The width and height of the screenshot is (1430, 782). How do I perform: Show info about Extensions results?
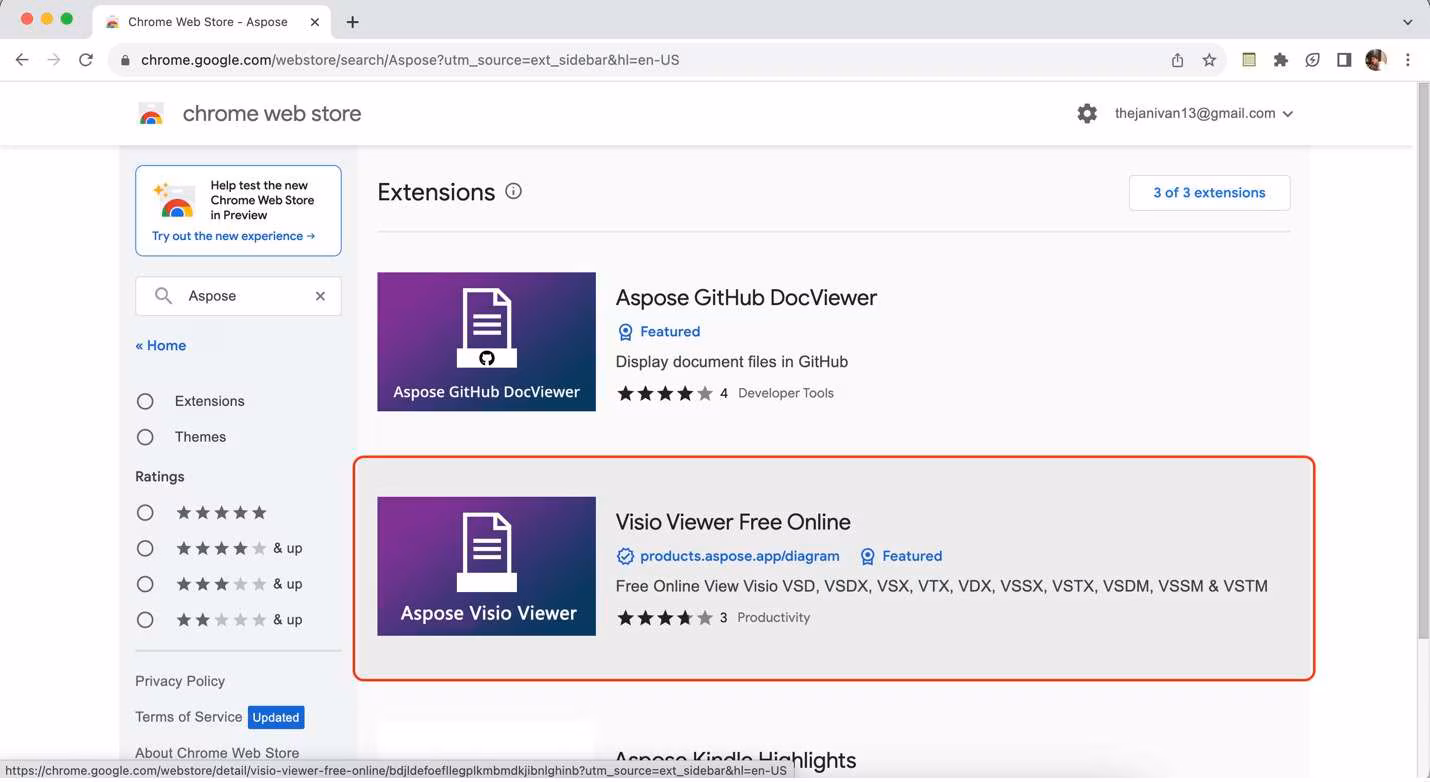[513, 191]
